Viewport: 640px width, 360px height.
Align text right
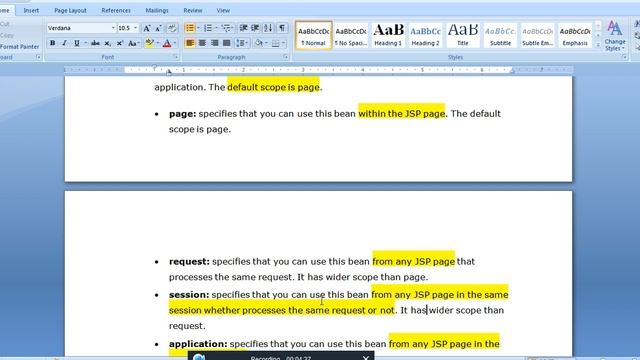point(214,43)
